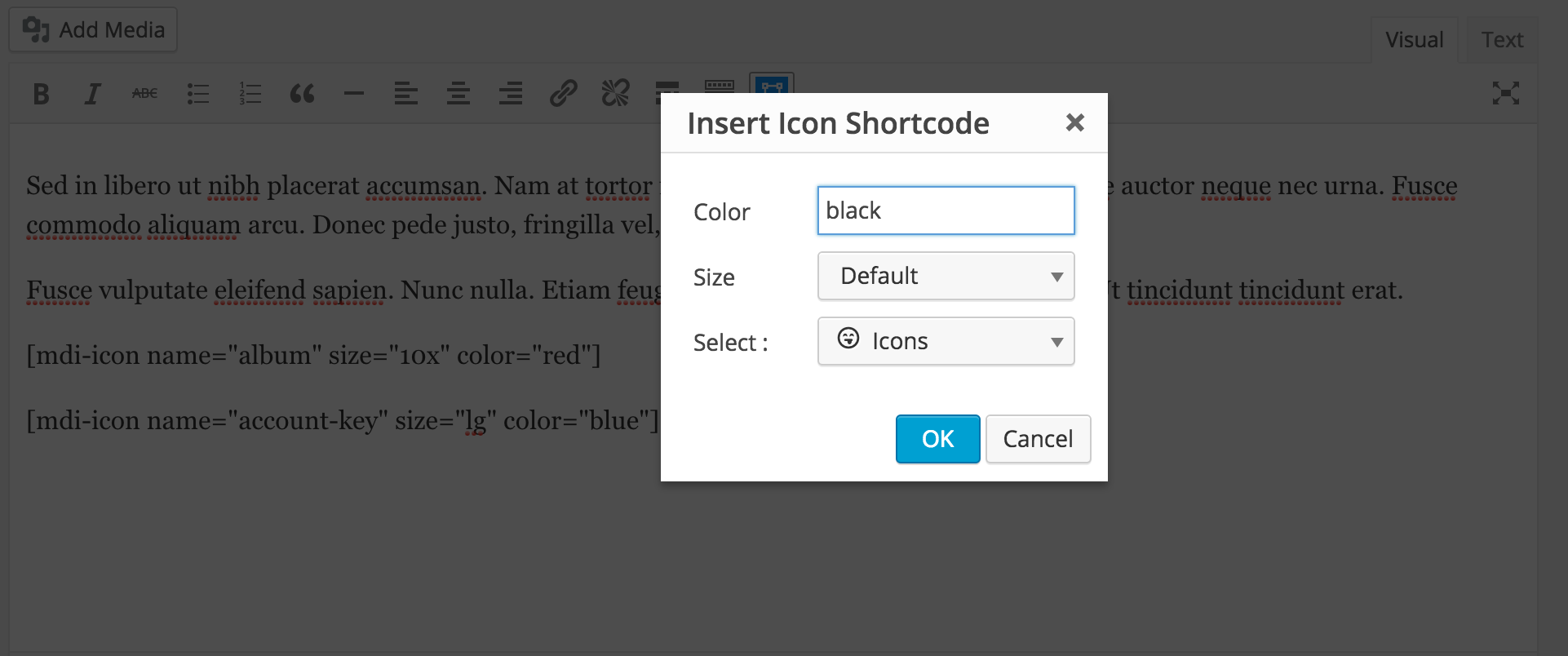Toggle the toolbar kitchen sink icon
This screenshot has width=1568, height=656.
coord(720,85)
